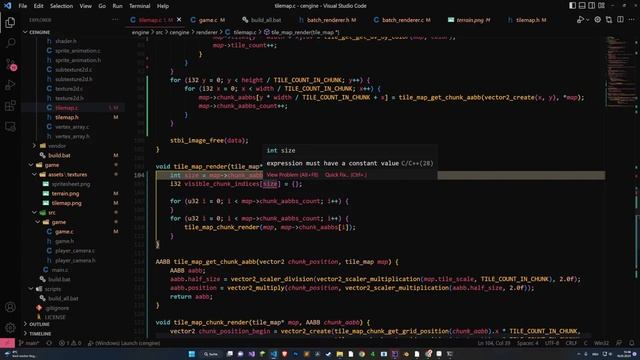The width and height of the screenshot is (640, 360).
Task: Open tilemap.png in the explorer tree
Action: point(67,203)
